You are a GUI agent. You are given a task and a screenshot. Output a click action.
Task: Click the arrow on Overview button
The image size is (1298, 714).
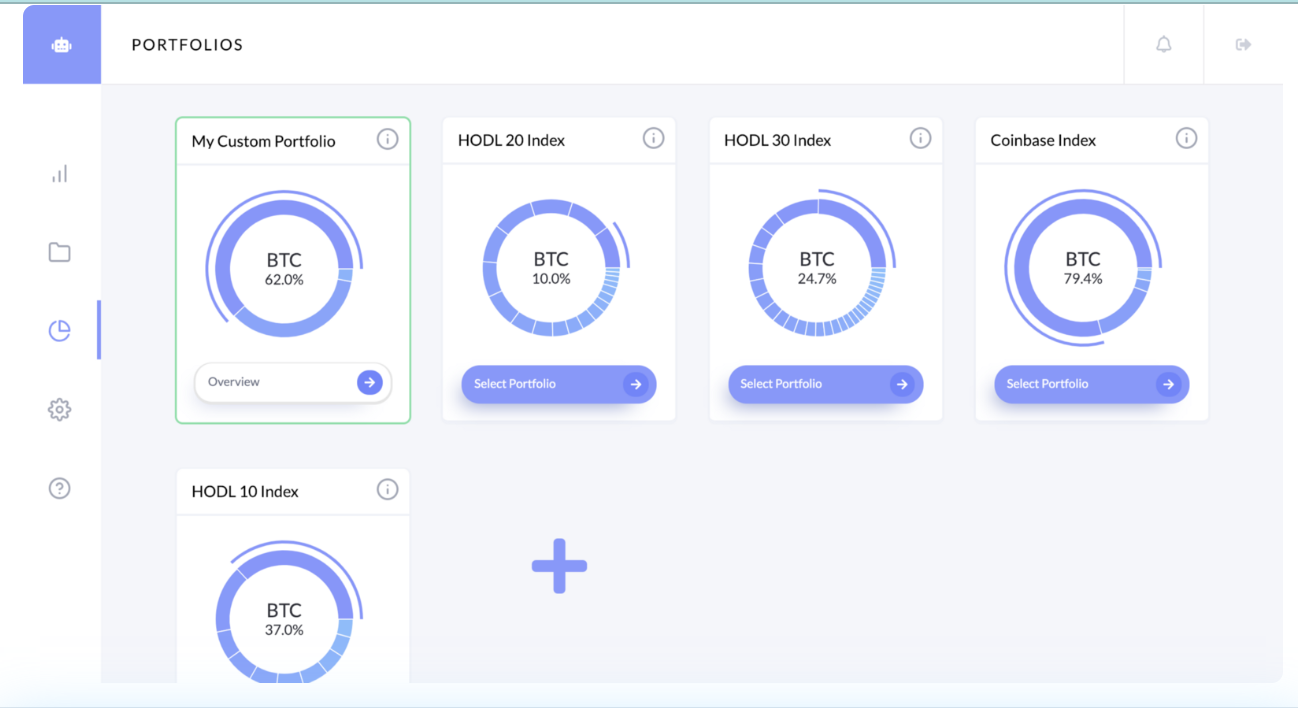[x=370, y=382]
